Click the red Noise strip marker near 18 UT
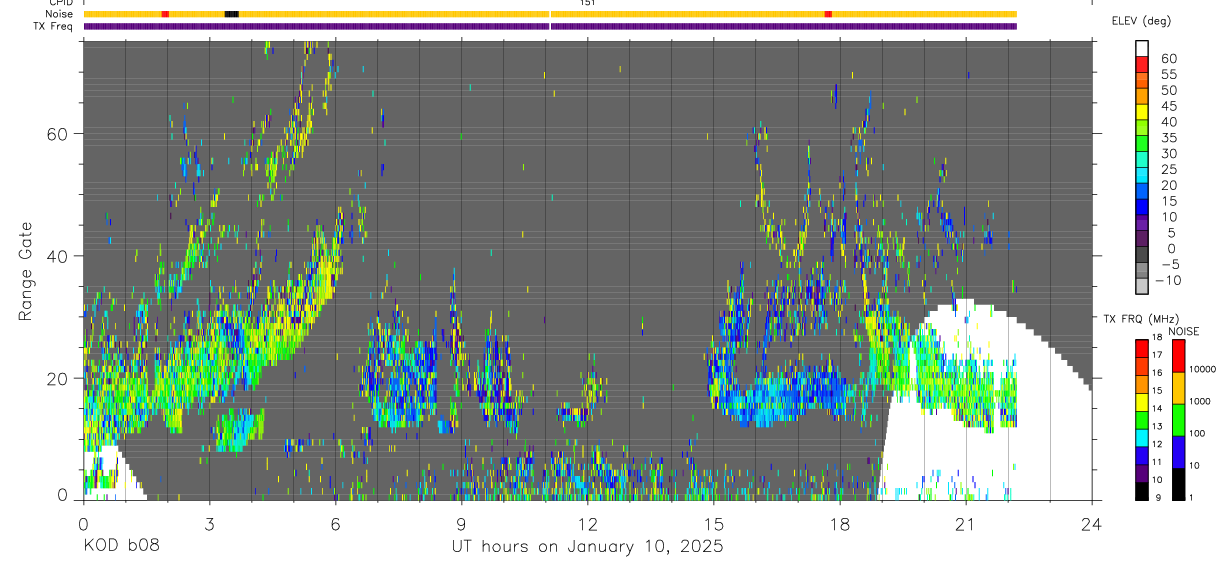Image resolution: width=1228 pixels, height=567 pixels. point(828,14)
